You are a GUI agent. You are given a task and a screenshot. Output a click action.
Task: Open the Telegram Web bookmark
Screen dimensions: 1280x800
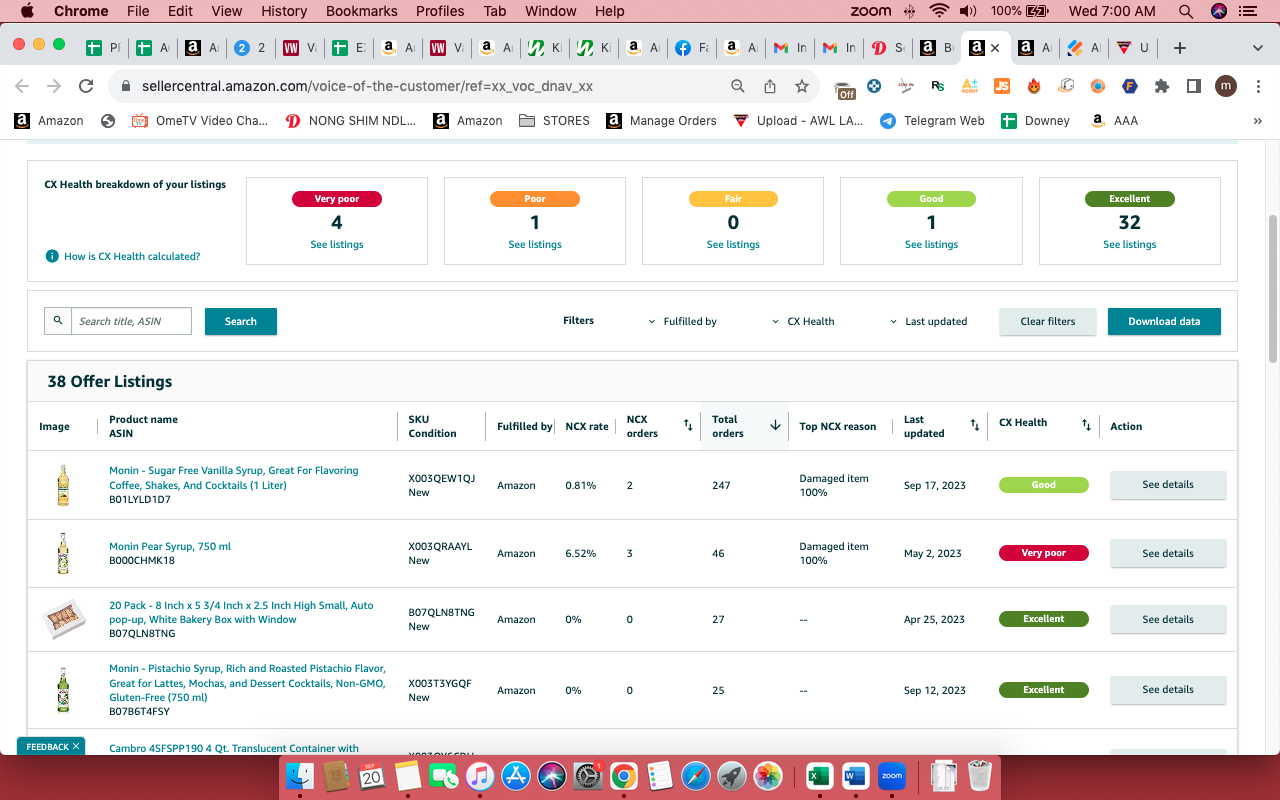932,121
